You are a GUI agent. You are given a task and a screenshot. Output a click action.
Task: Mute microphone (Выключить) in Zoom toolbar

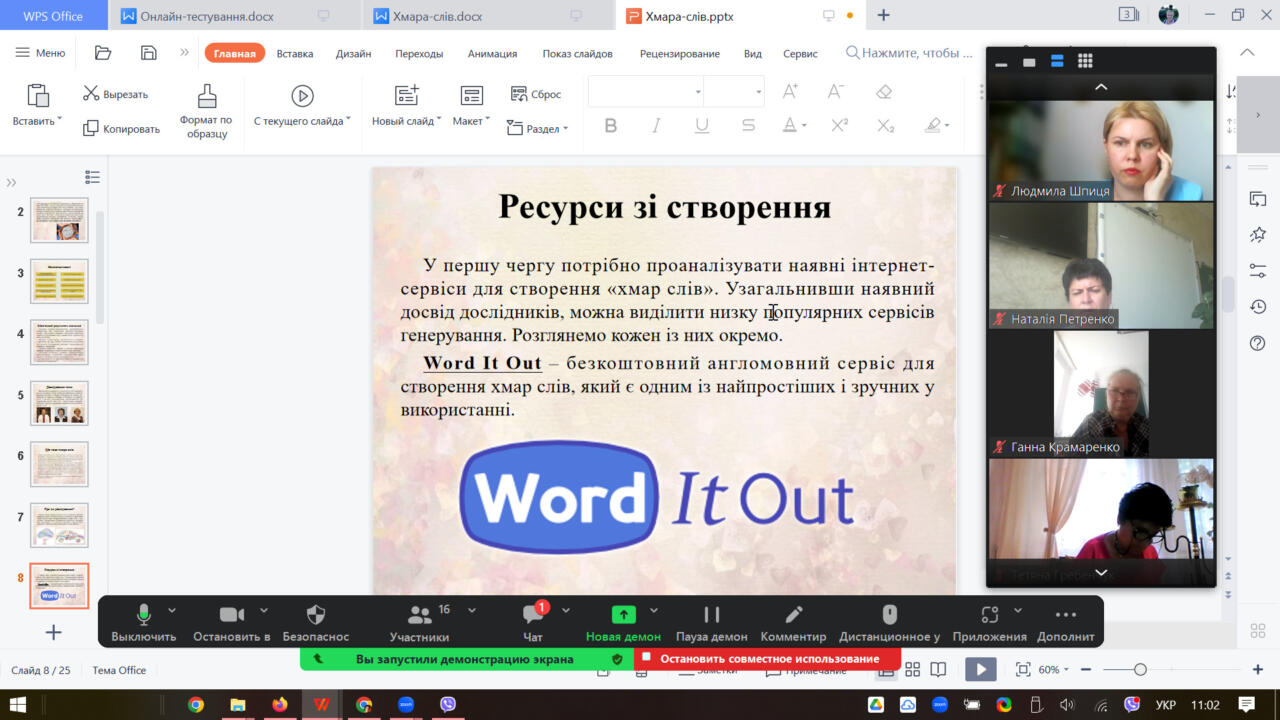(x=144, y=621)
